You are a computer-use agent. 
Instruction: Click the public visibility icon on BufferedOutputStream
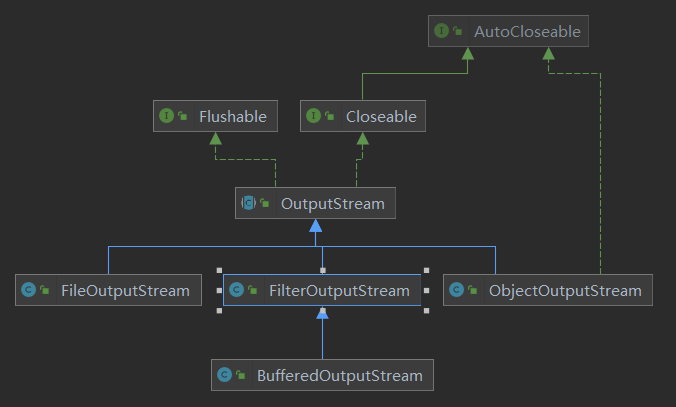241,377
